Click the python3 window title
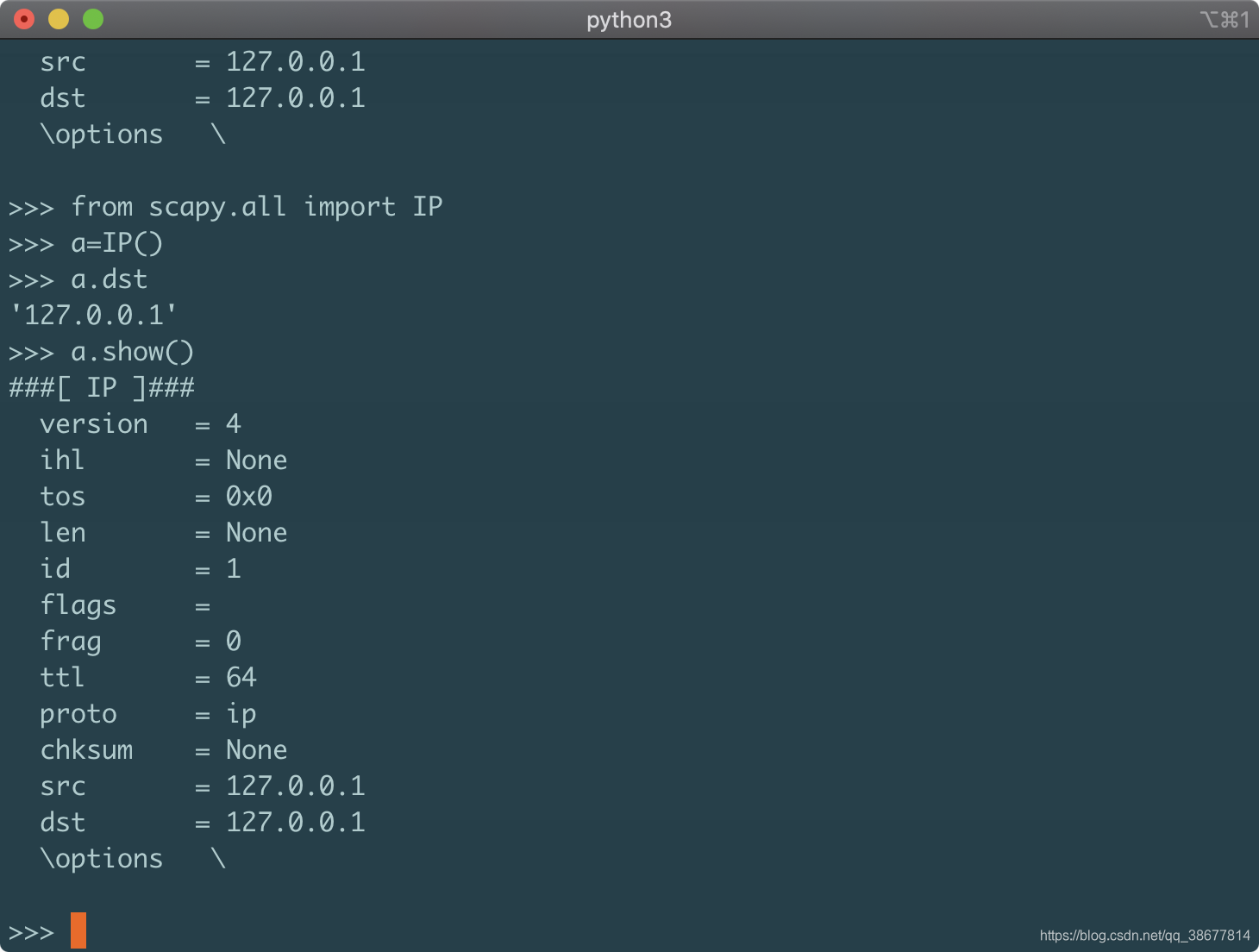 (x=629, y=20)
